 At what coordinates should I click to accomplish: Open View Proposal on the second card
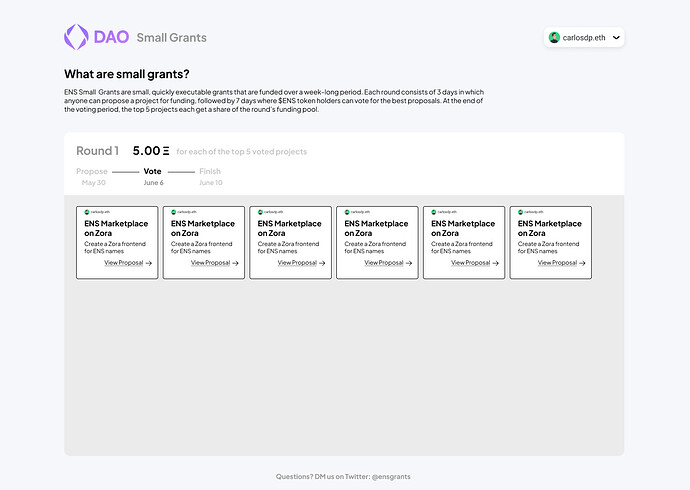click(x=215, y=263)
